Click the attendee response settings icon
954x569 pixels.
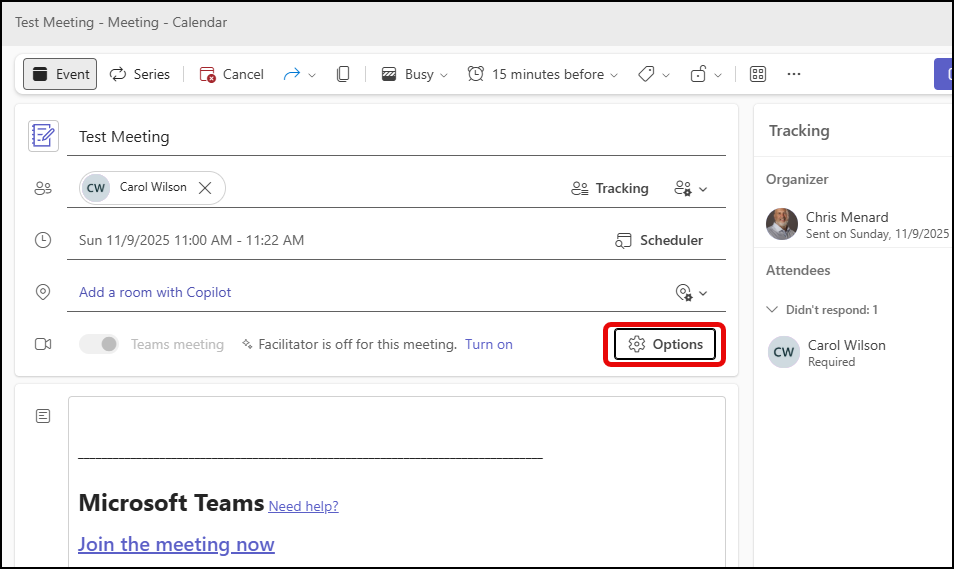[683, 189]
